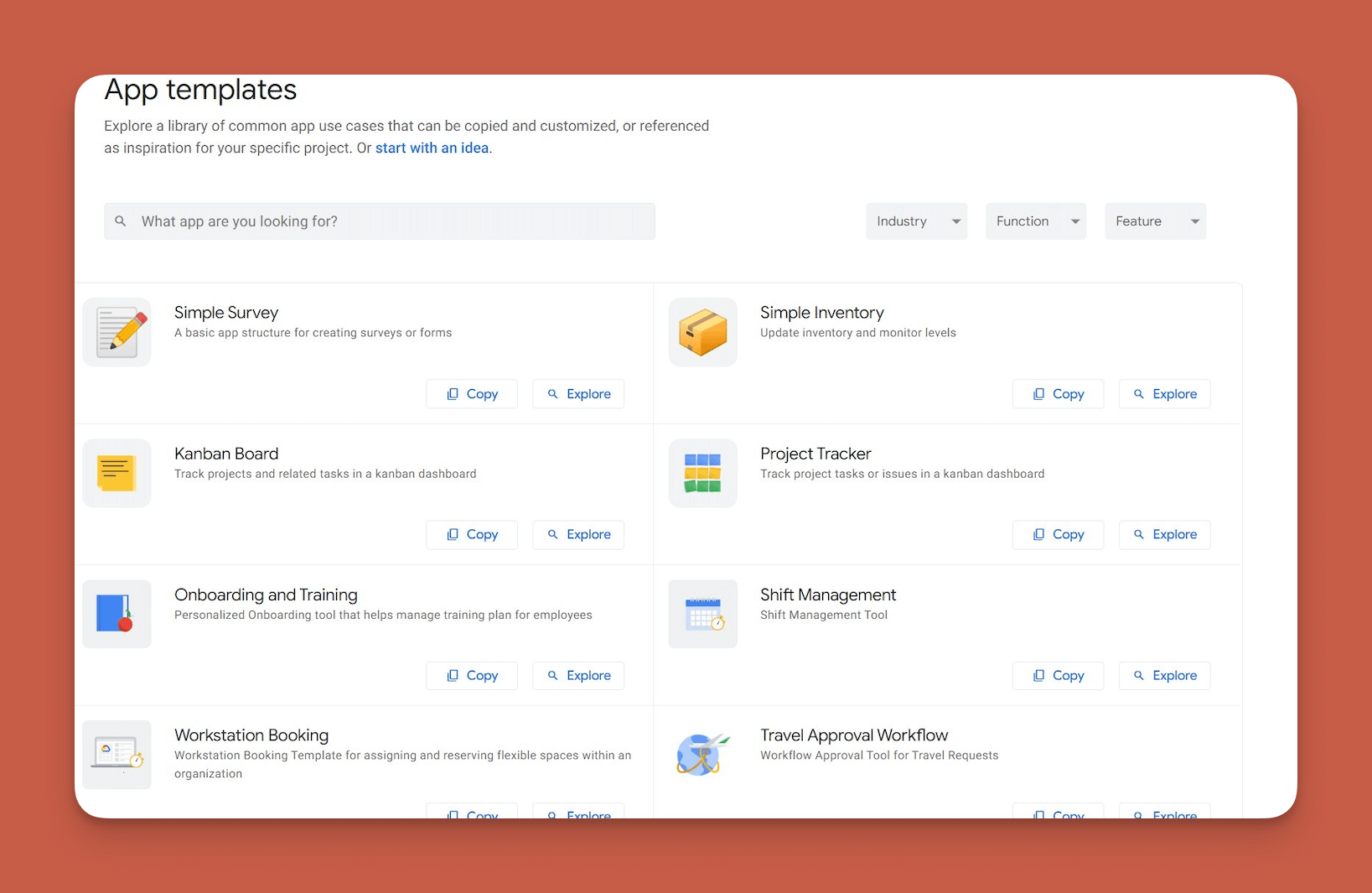Click the Travel Approval Workflow globe icon
The image size is (1372, 893).
(x=703, y=755)
